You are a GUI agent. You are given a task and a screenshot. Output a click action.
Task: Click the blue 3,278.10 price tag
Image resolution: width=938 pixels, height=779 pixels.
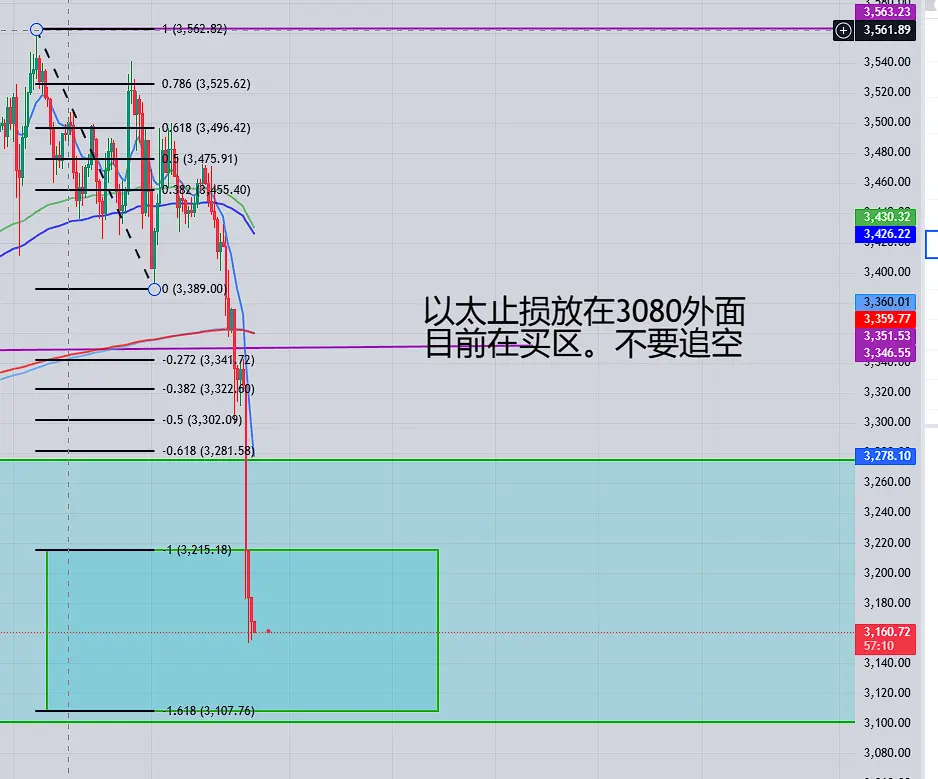pyautogui.click(x=886, y=456)
